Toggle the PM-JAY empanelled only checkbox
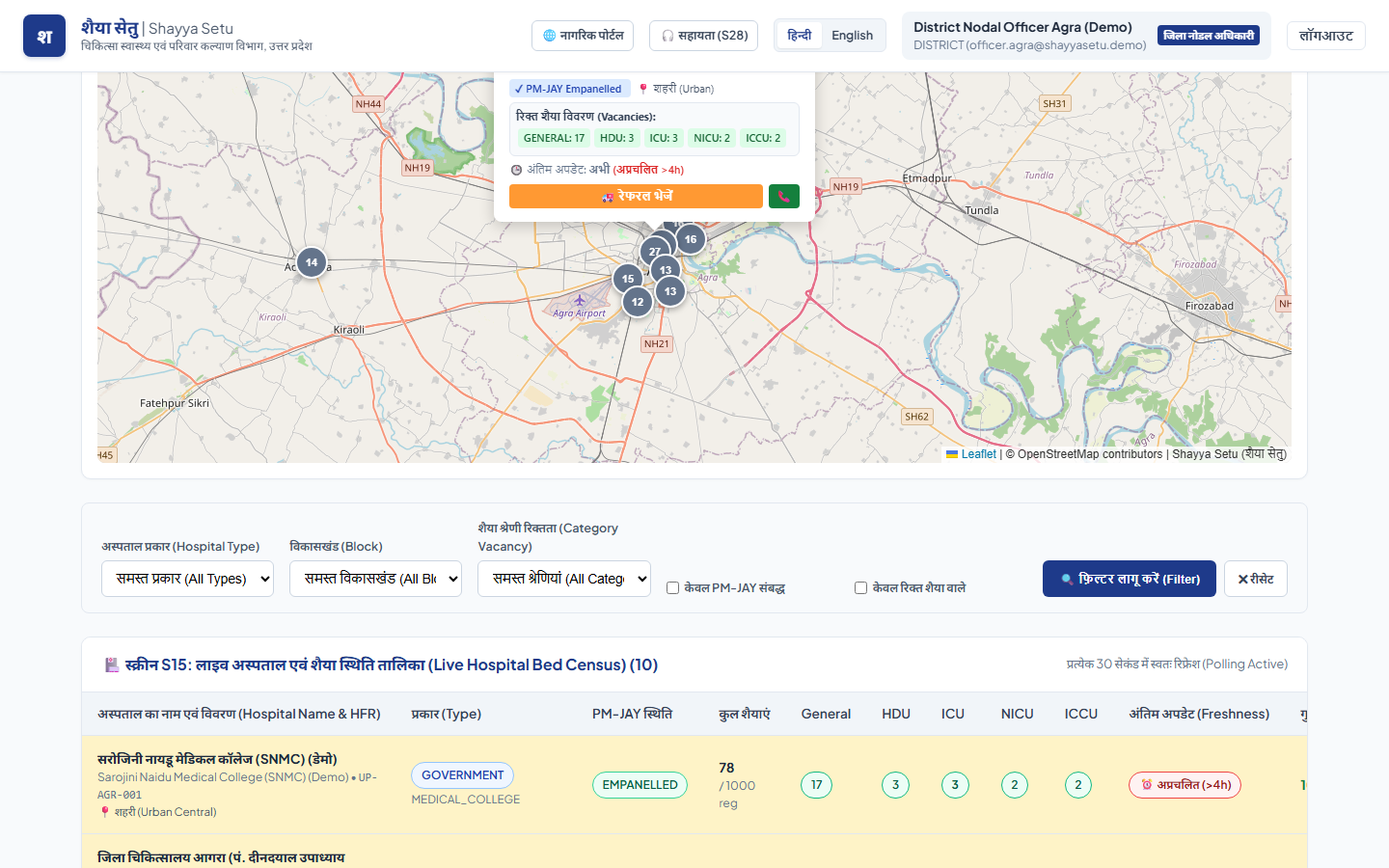 click(672, 587)
